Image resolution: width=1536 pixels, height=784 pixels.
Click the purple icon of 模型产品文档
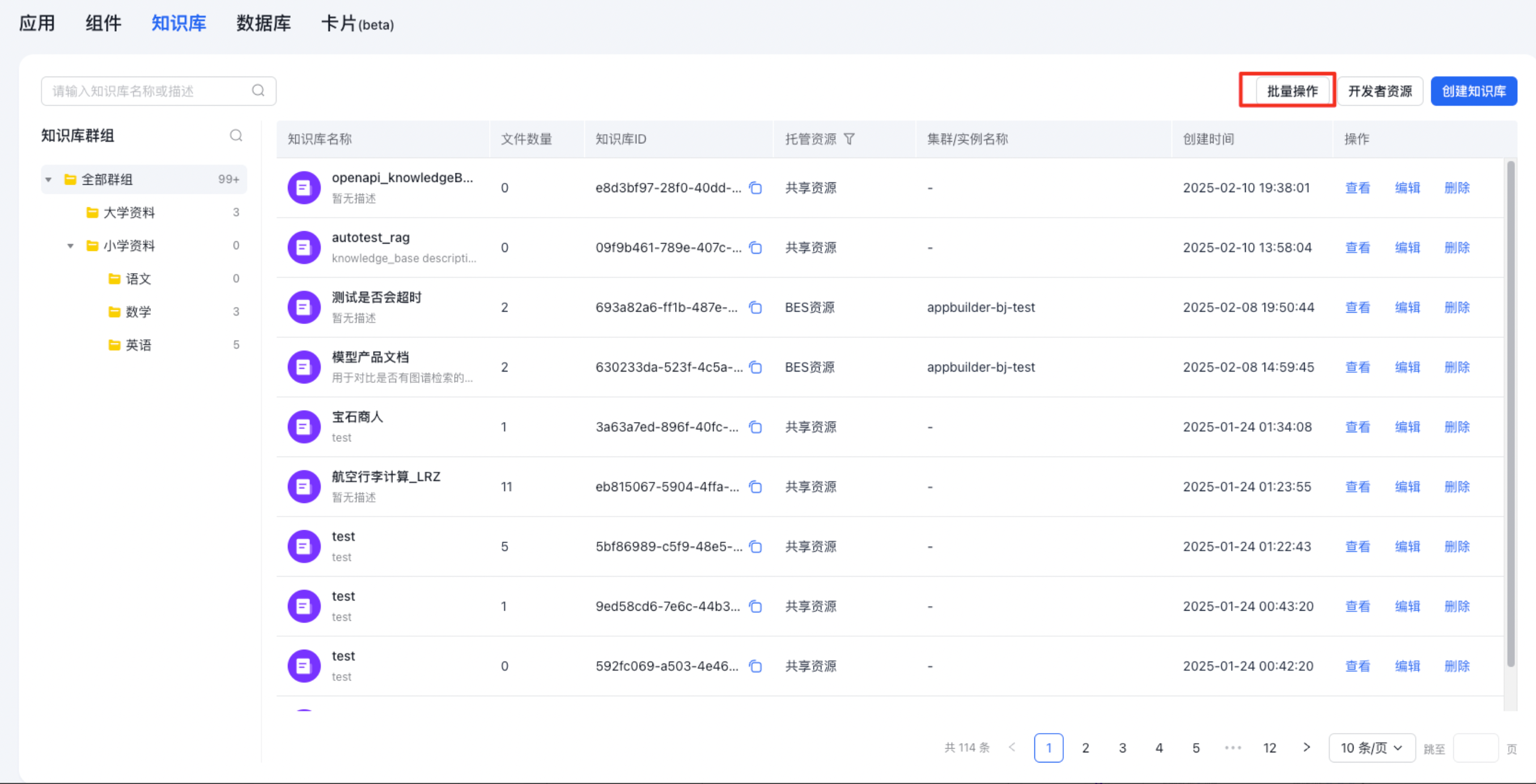304,367
